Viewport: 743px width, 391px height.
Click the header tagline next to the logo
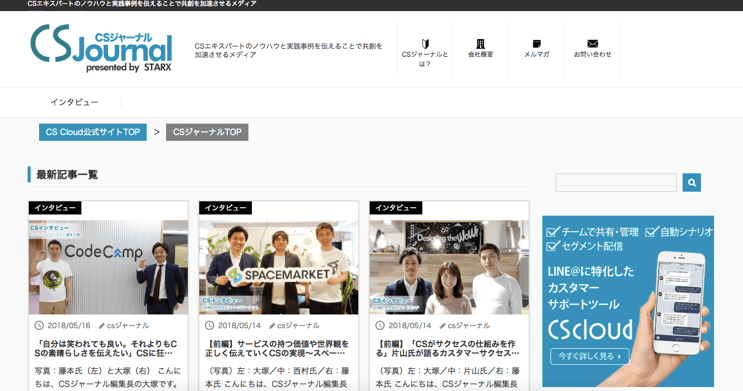(x=288, y=50)
